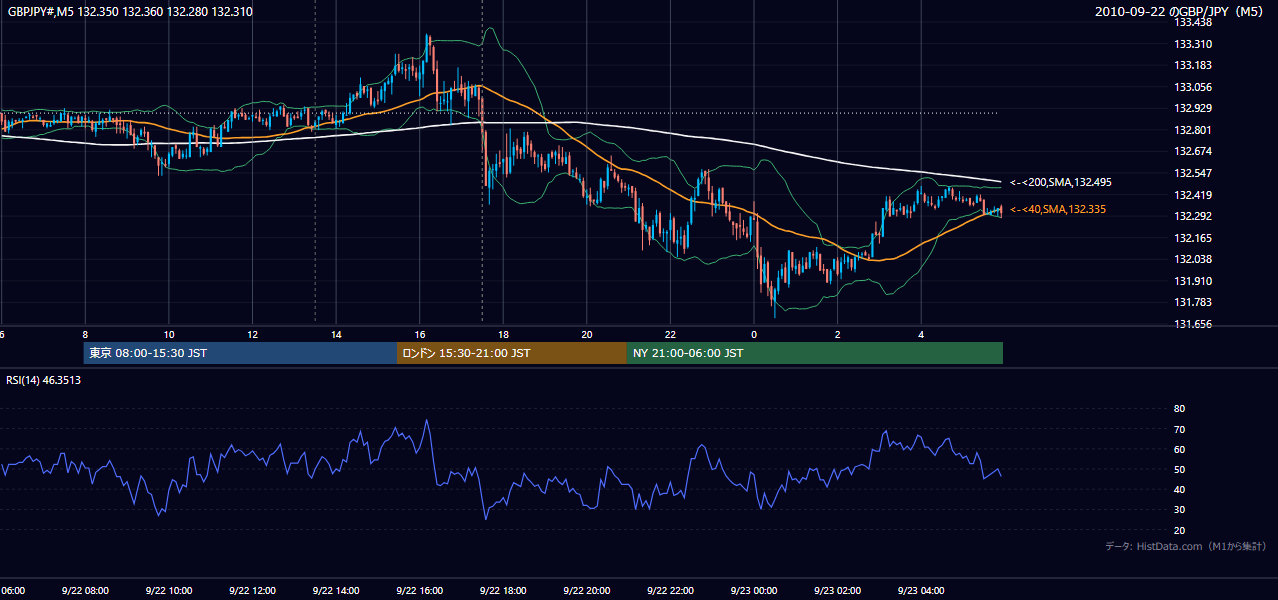This screenshot has height=600, width=1278.
Task: Click price axis value 132.292
Action: click(x=1194, y=216)
